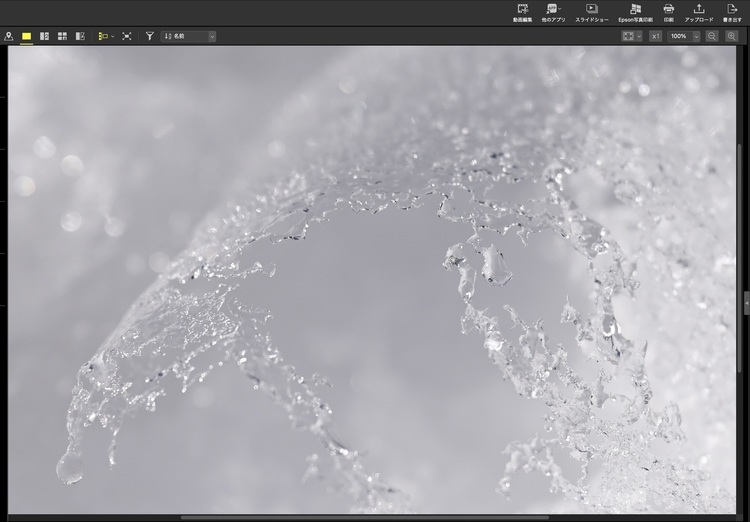Screen dimensions: 750x522
Task: Switch to the before/after comparison view
Action: click(x=80, y=36)
